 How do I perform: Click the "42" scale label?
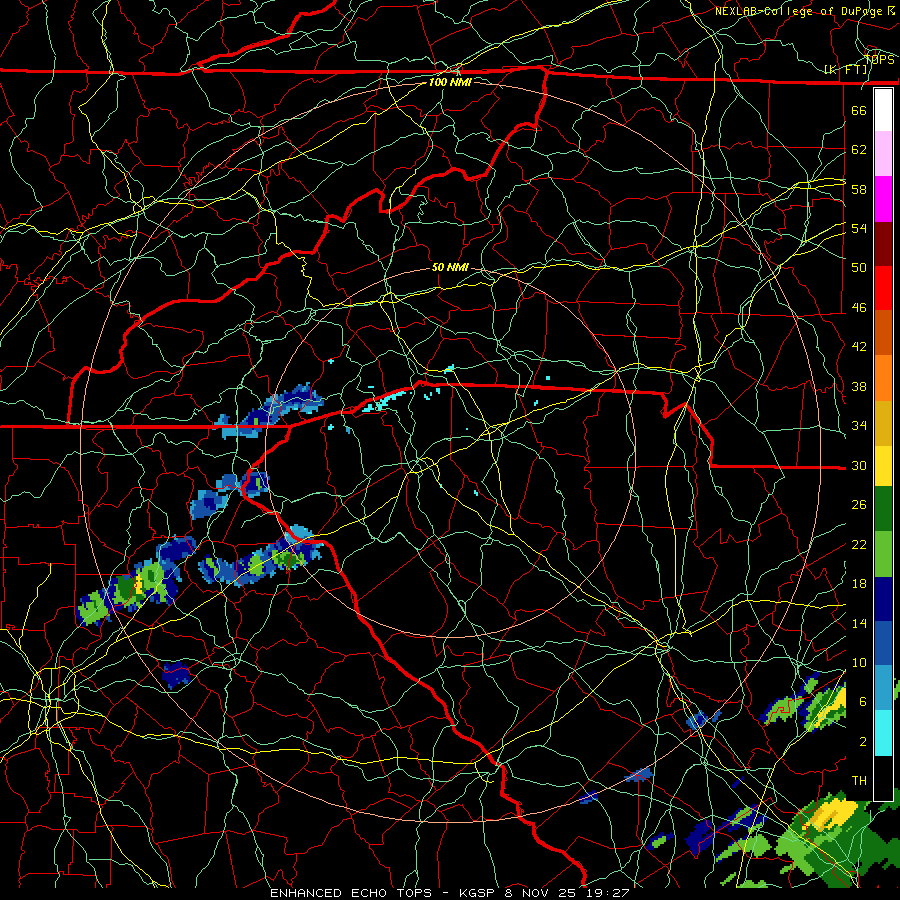859,347
